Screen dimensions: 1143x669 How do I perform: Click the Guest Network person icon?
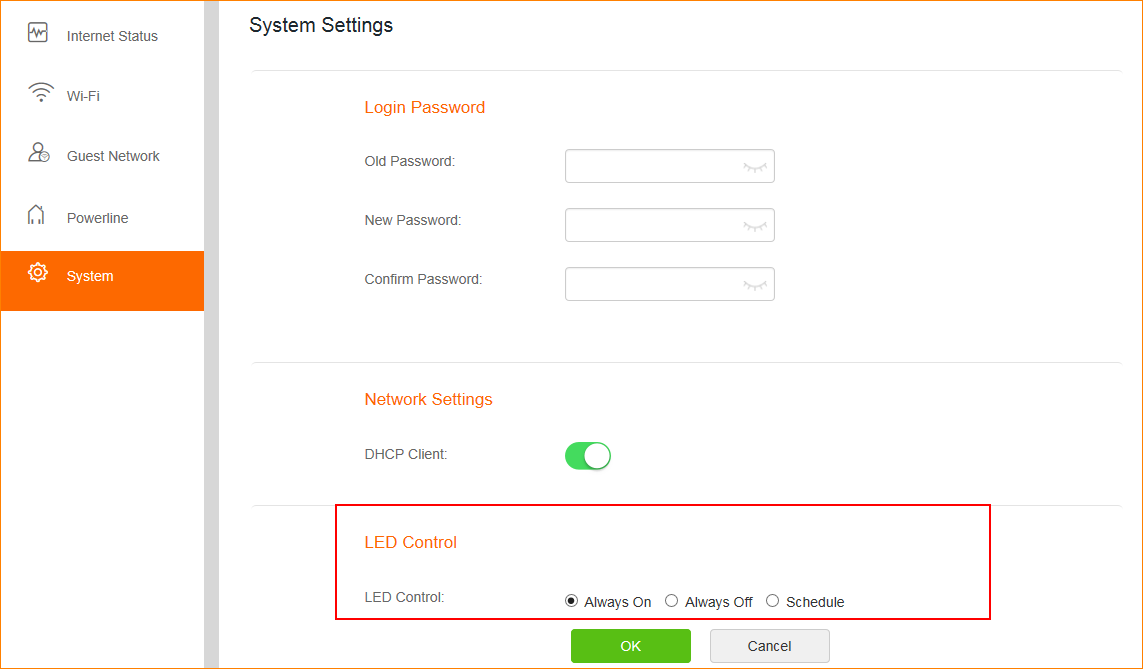point(39,153)
